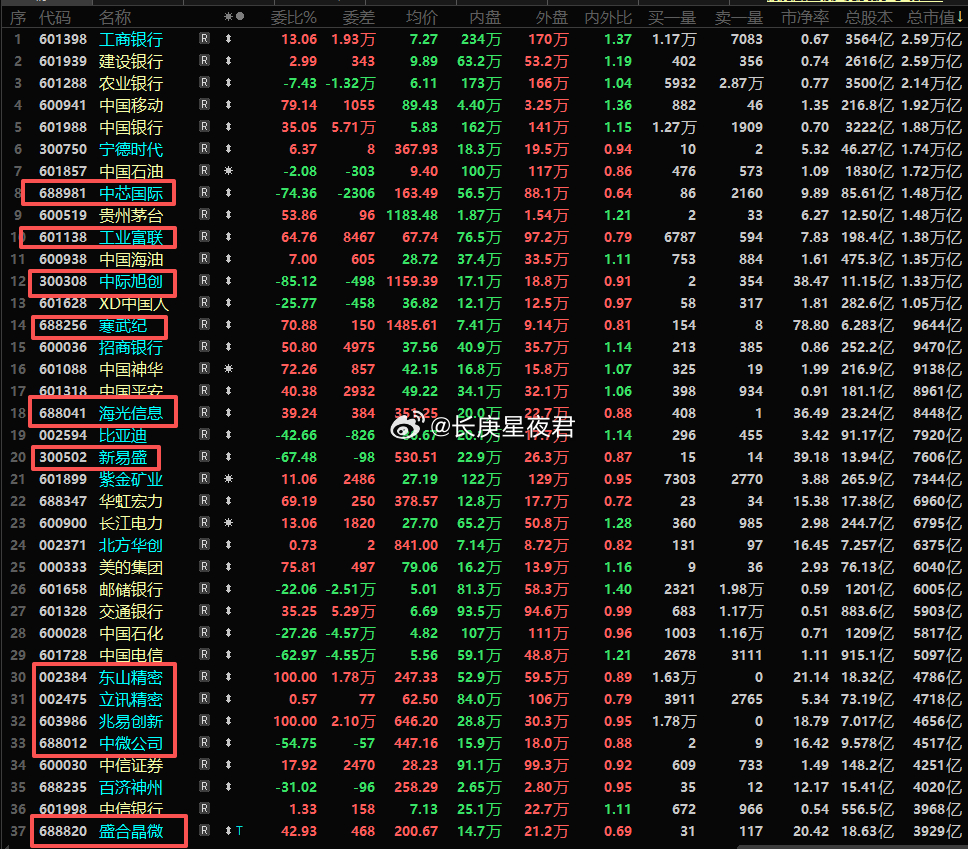
Task: Click the up-down arrow marker in 百济神州 row
Action: click(x=228, y=787)
